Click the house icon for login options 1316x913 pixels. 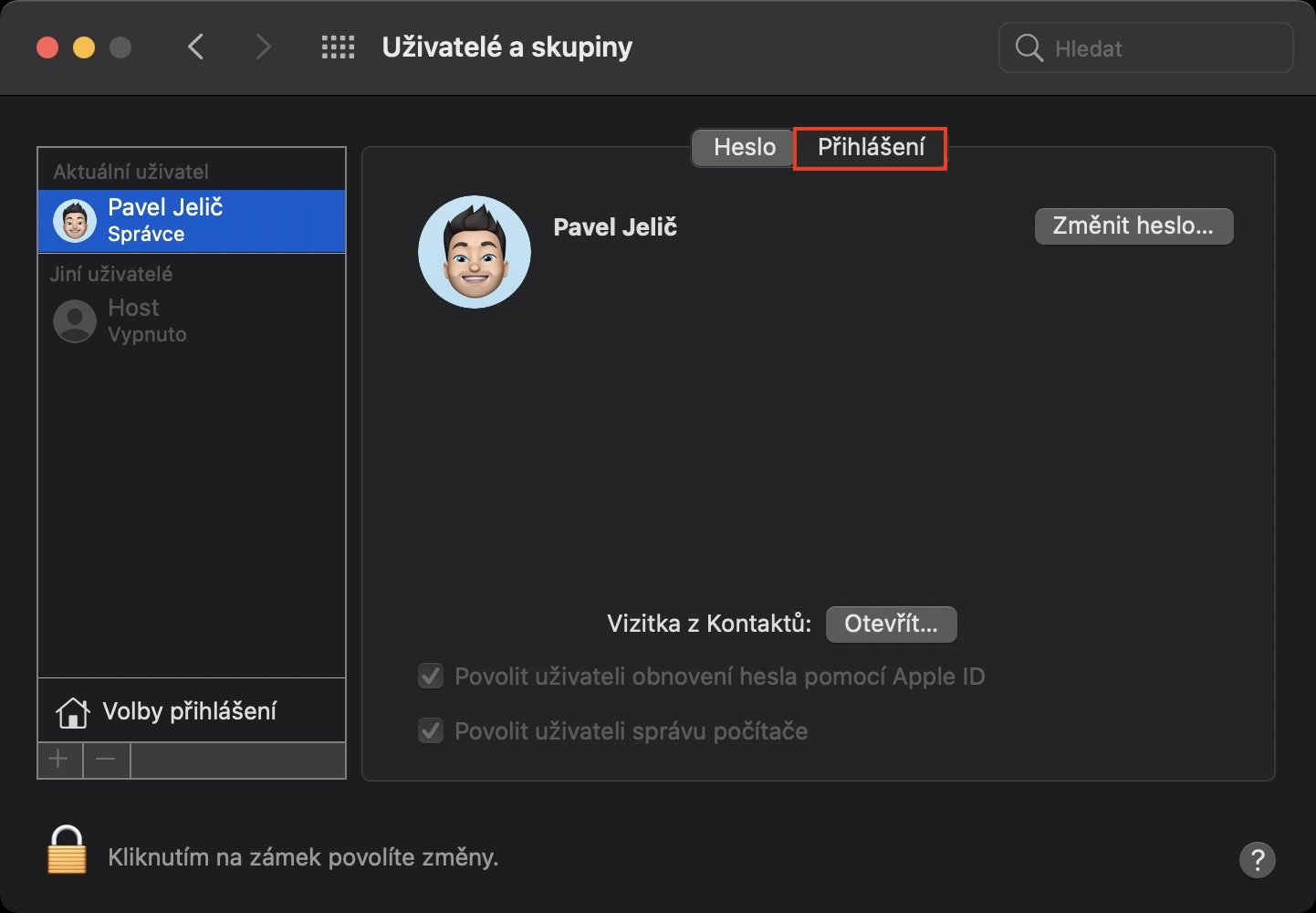tap(72, 712)
